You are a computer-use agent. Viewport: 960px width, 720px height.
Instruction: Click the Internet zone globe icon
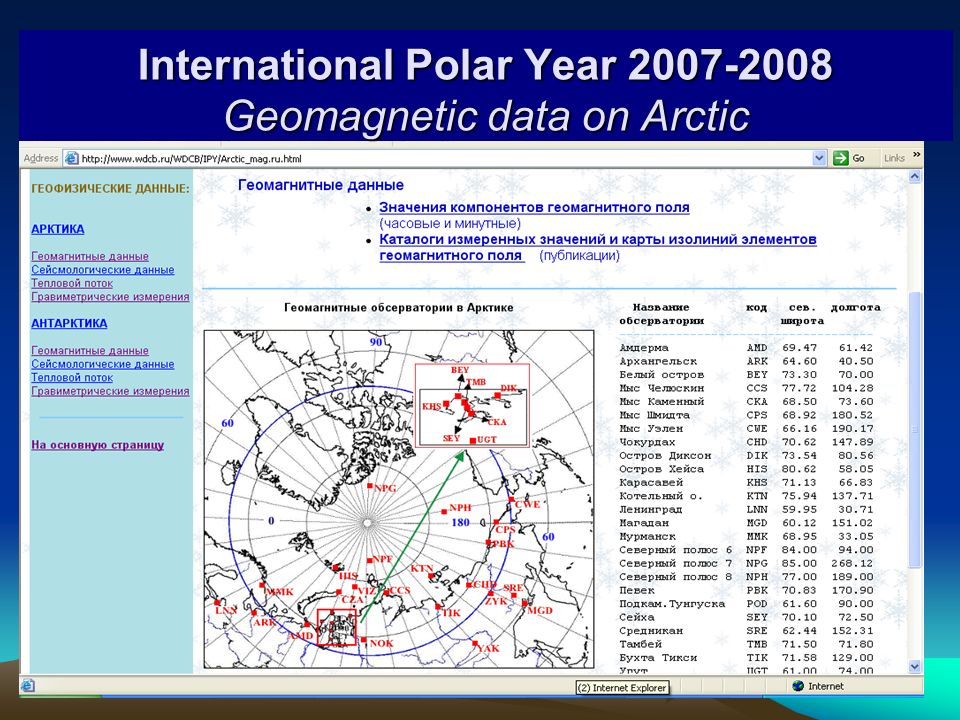(x=798, y=686)
